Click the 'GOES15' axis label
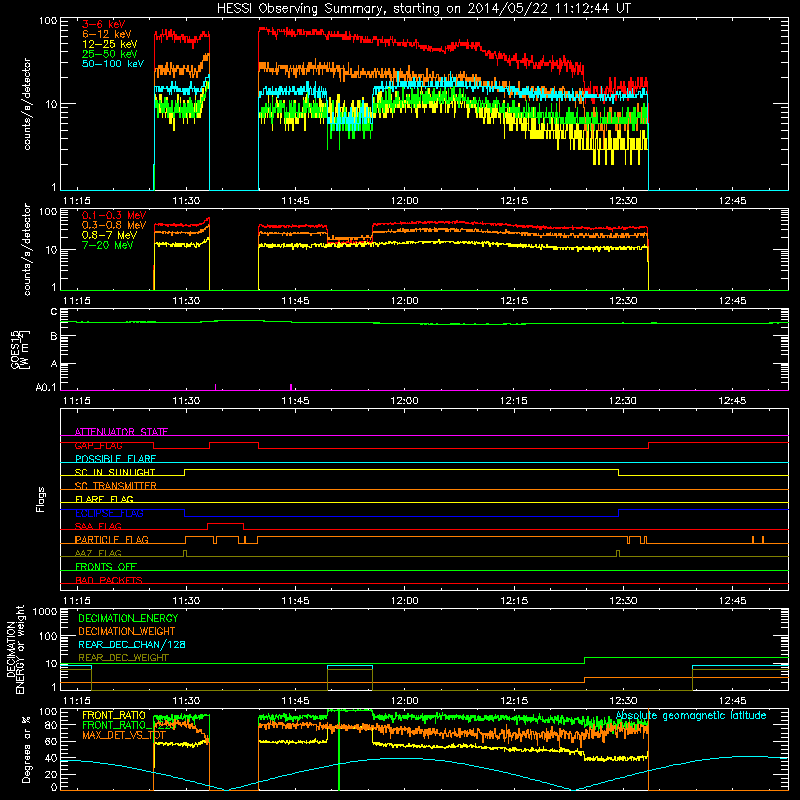Image resolution: width=800 pixels, height=800 pixels. [x=15, y=349]
